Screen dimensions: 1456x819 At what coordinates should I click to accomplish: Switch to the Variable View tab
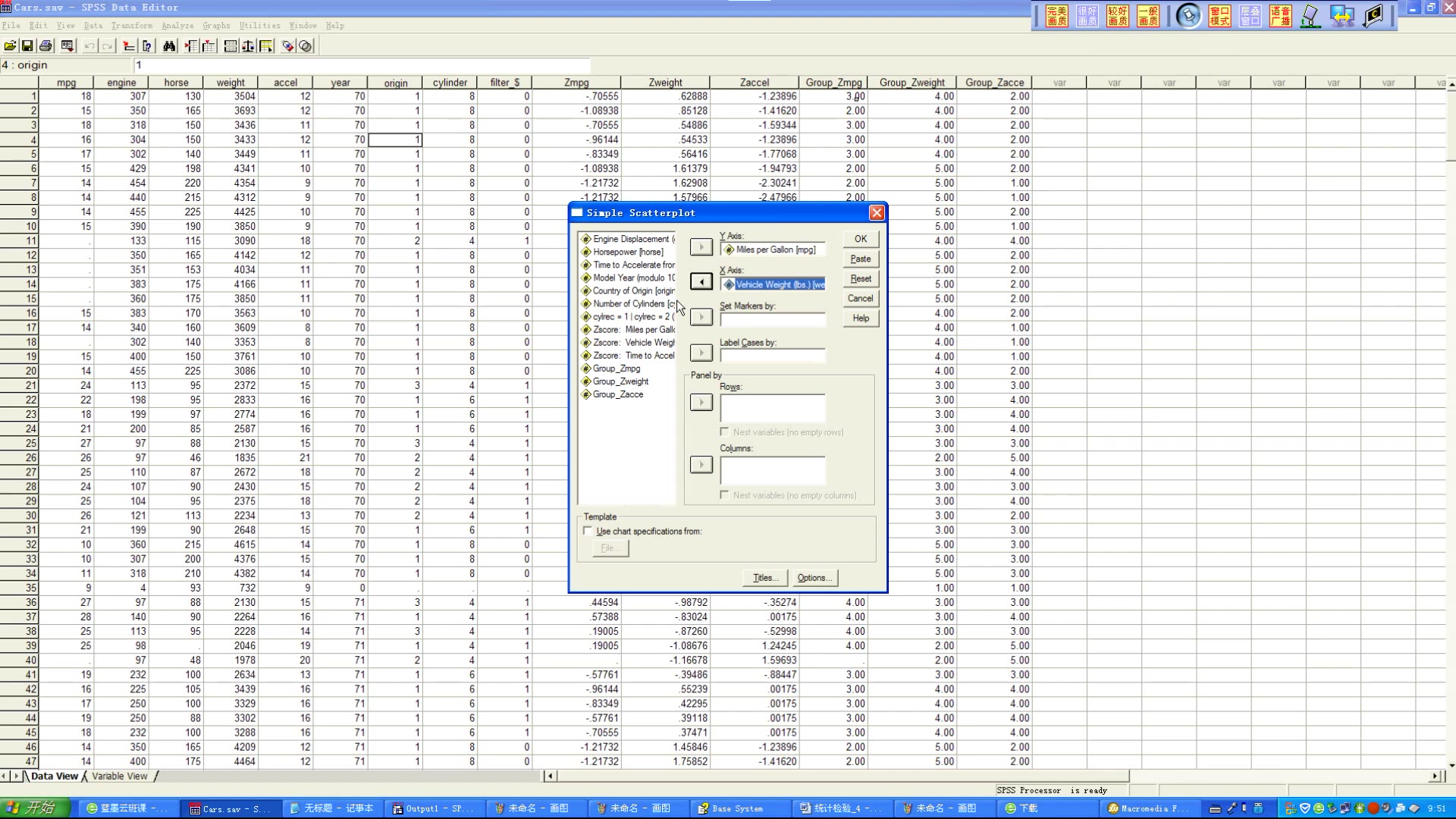(119, 776)
